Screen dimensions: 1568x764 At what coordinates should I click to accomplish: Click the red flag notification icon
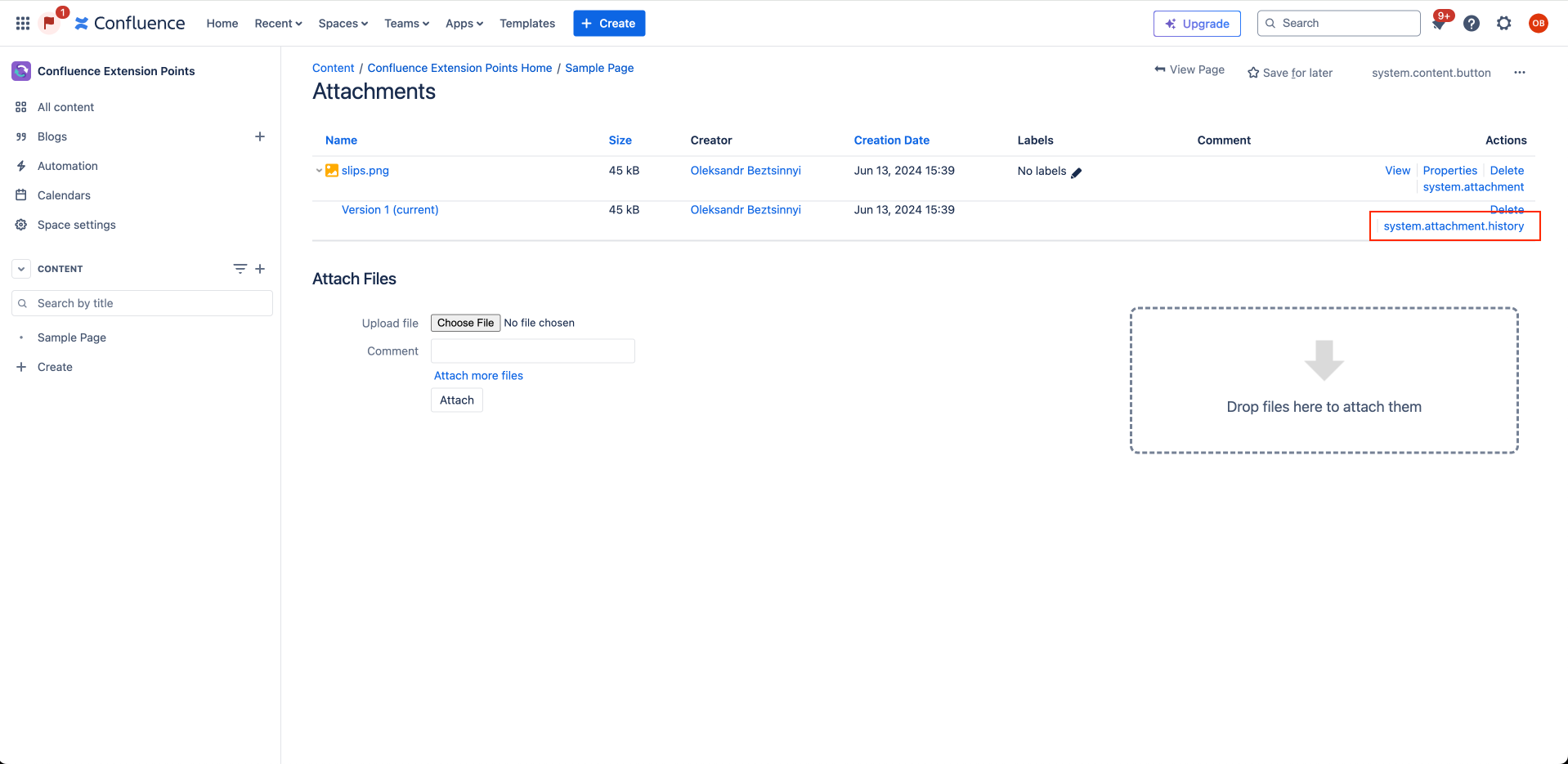(49, 23)
